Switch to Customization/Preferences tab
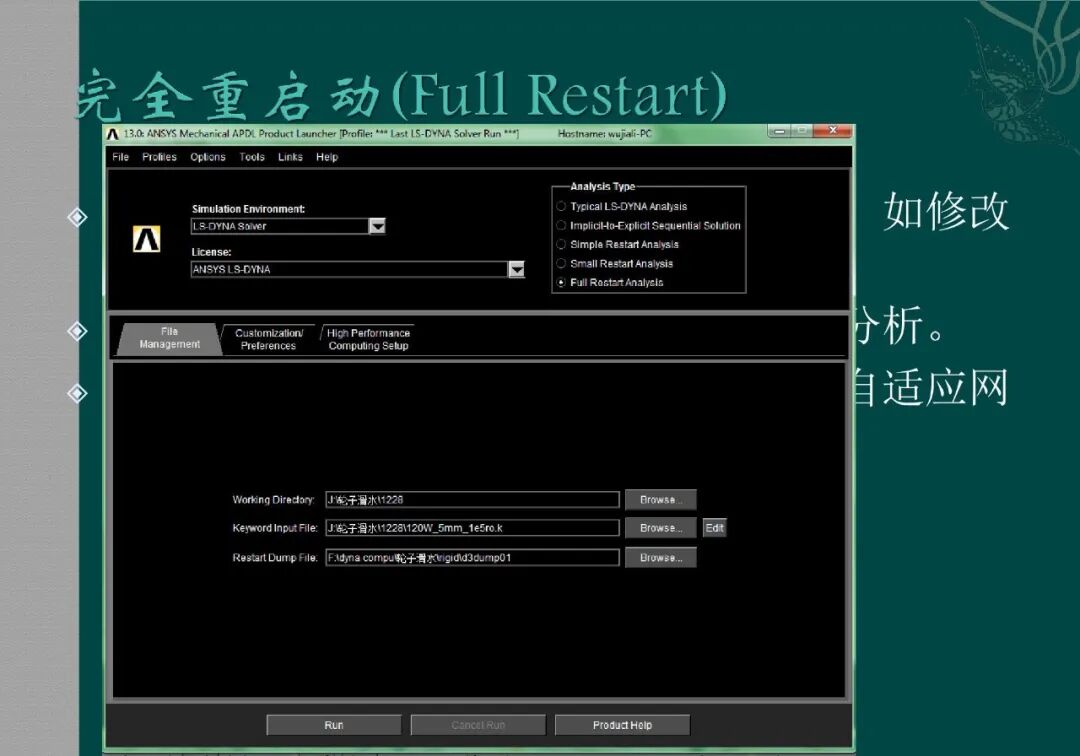Viewport: 1080px width, 756px height. [268, 339]
